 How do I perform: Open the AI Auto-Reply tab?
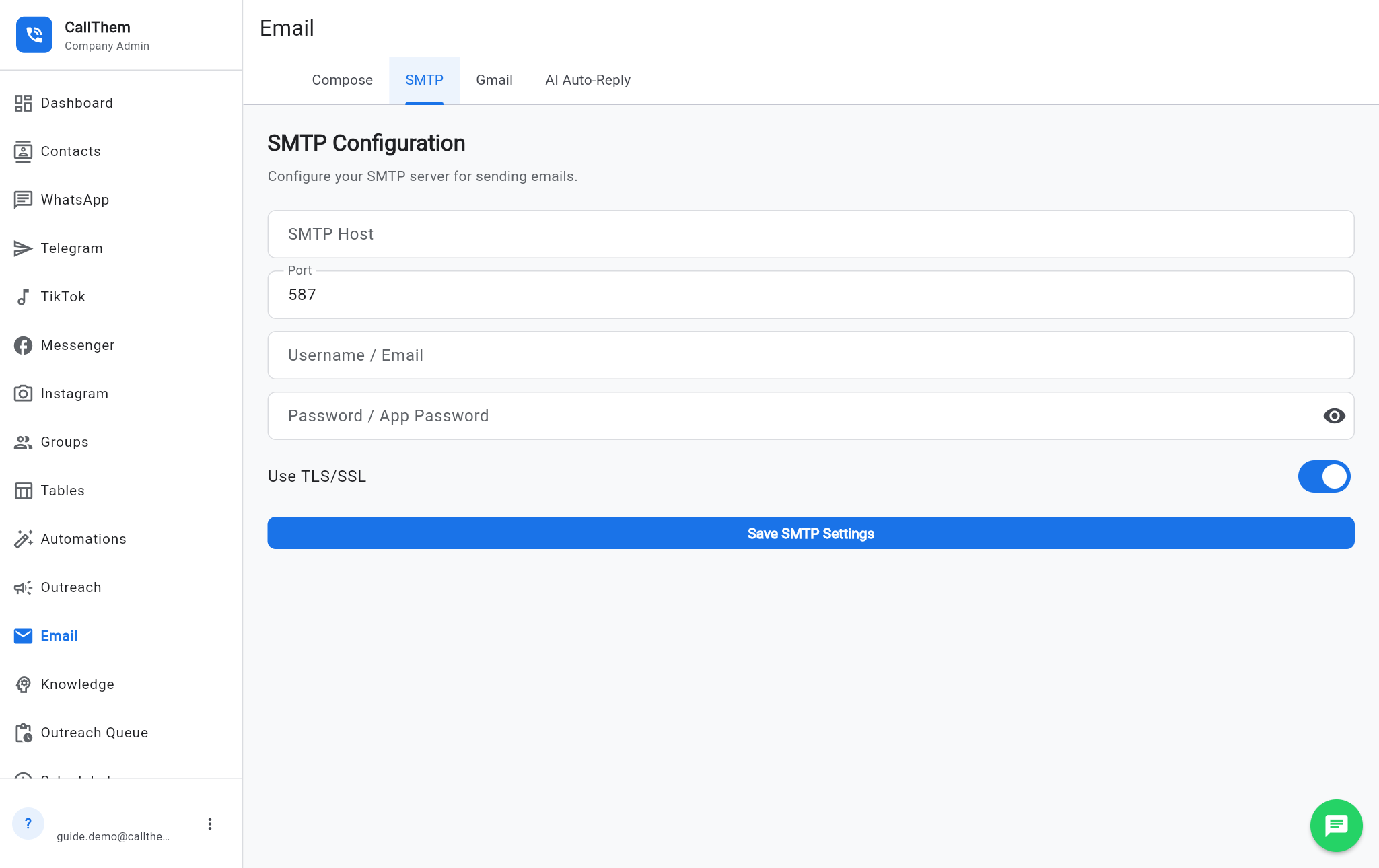click(588, 80)
